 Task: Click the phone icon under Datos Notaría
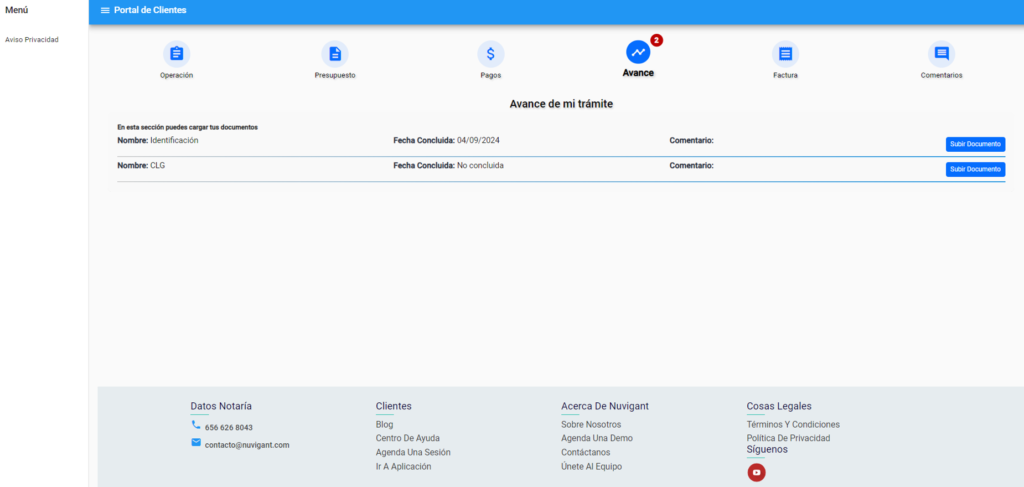pos(196,424)
